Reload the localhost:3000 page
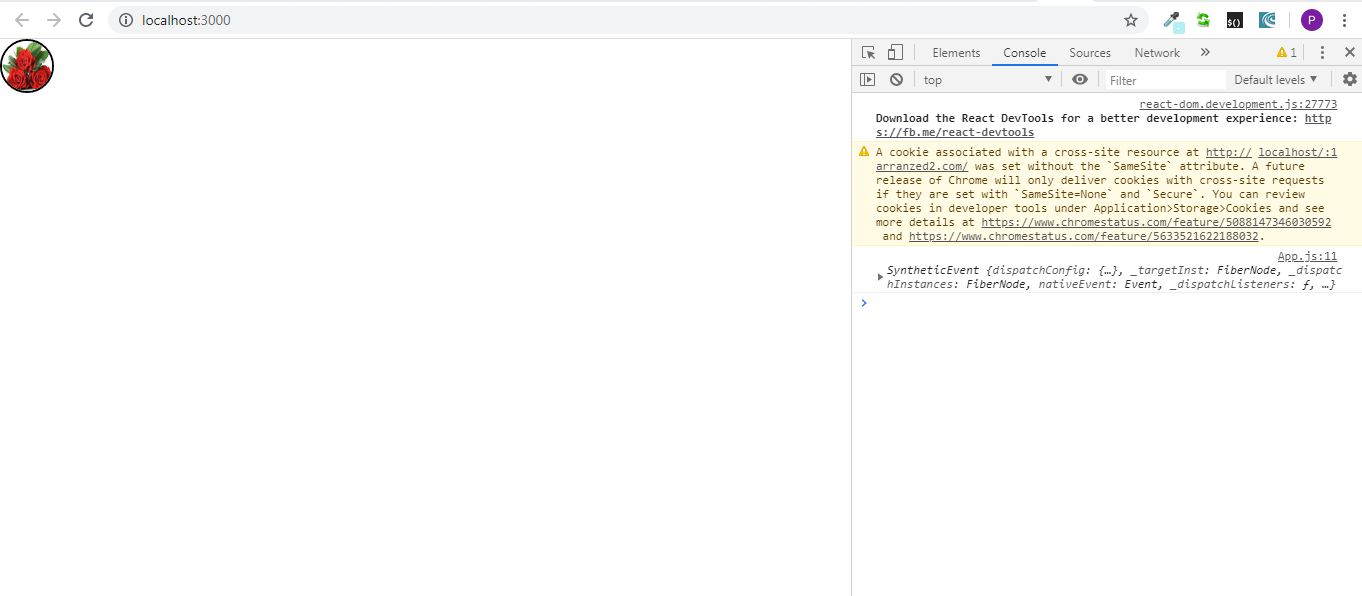The image size is (1362, 596). (x=86, y=19)
